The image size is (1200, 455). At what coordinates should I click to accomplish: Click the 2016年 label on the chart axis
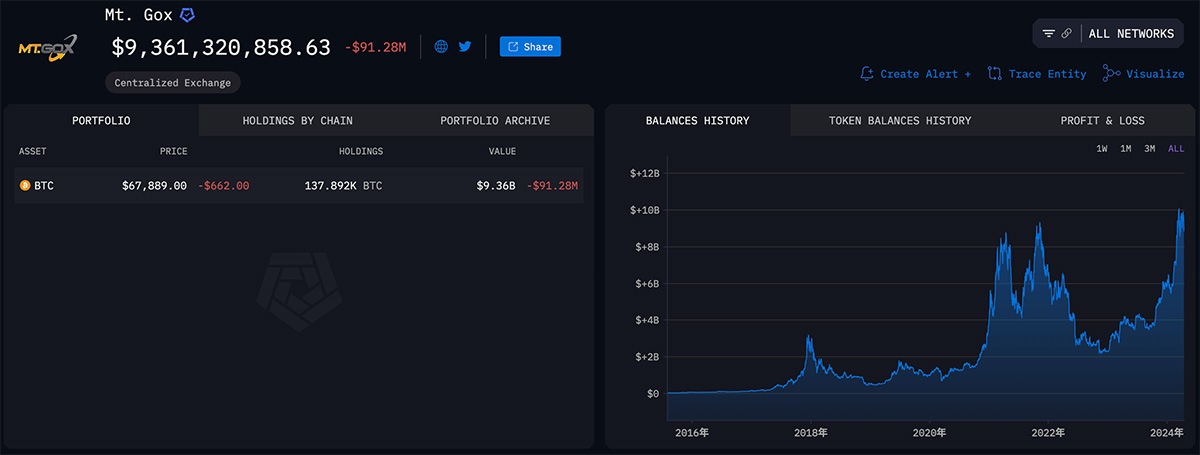[692, 433]
